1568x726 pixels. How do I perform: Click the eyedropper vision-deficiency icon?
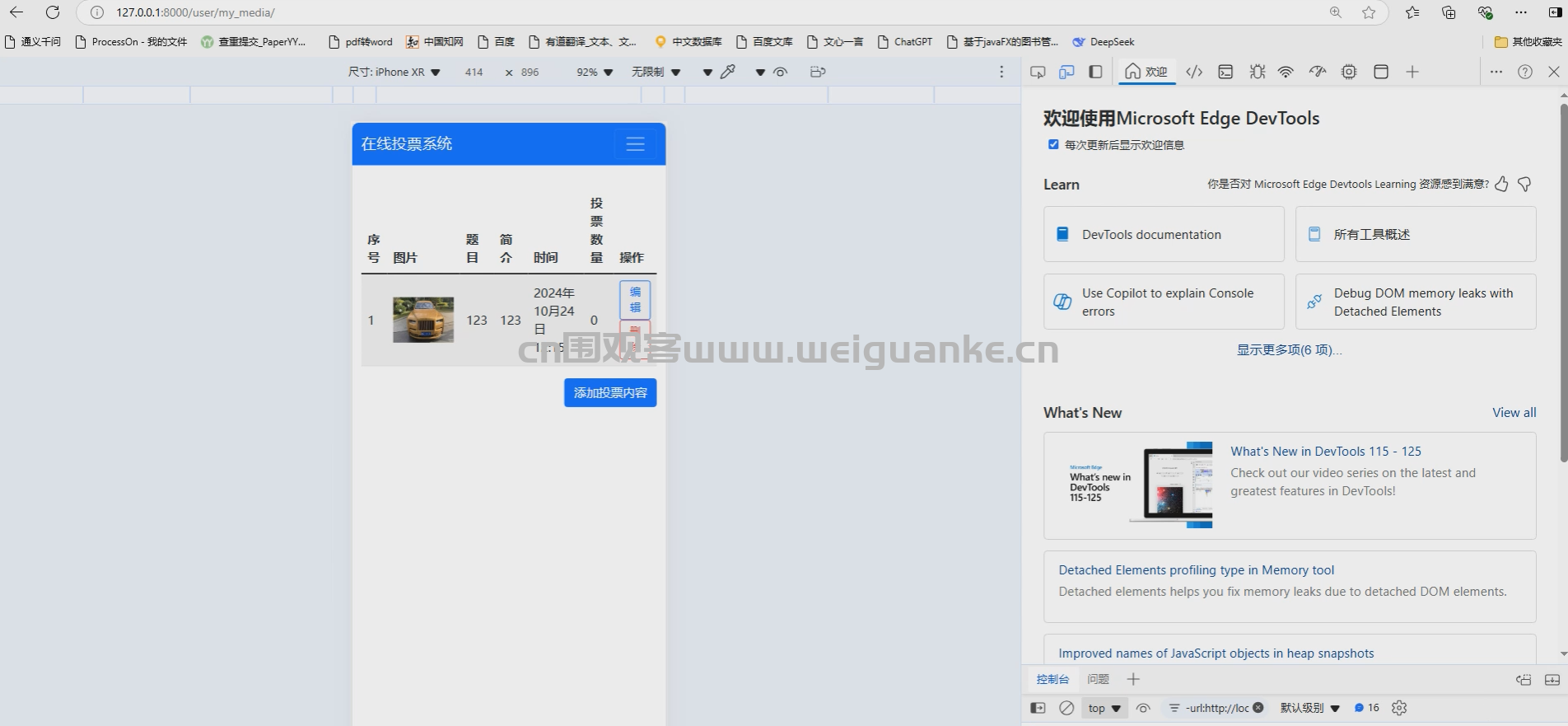coord(728,72)
